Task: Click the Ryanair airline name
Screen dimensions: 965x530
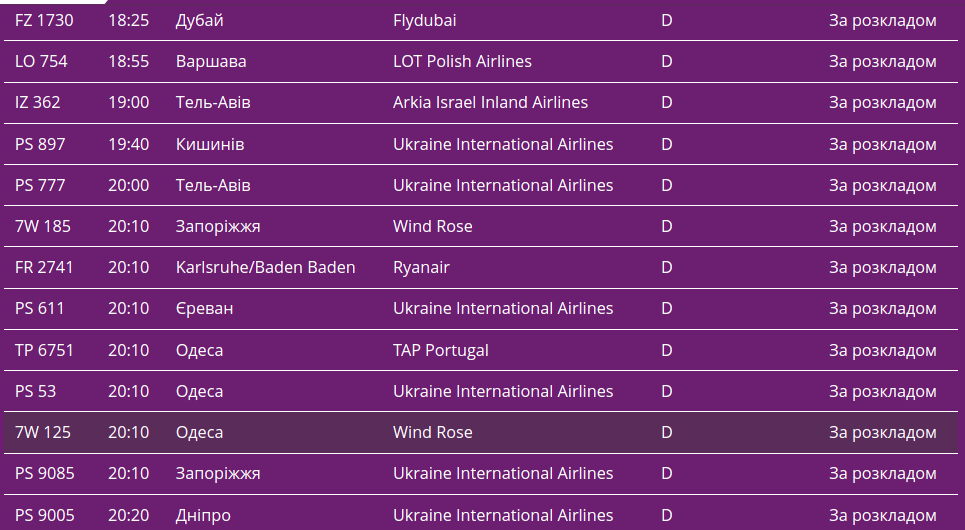Action: (421, 267)
